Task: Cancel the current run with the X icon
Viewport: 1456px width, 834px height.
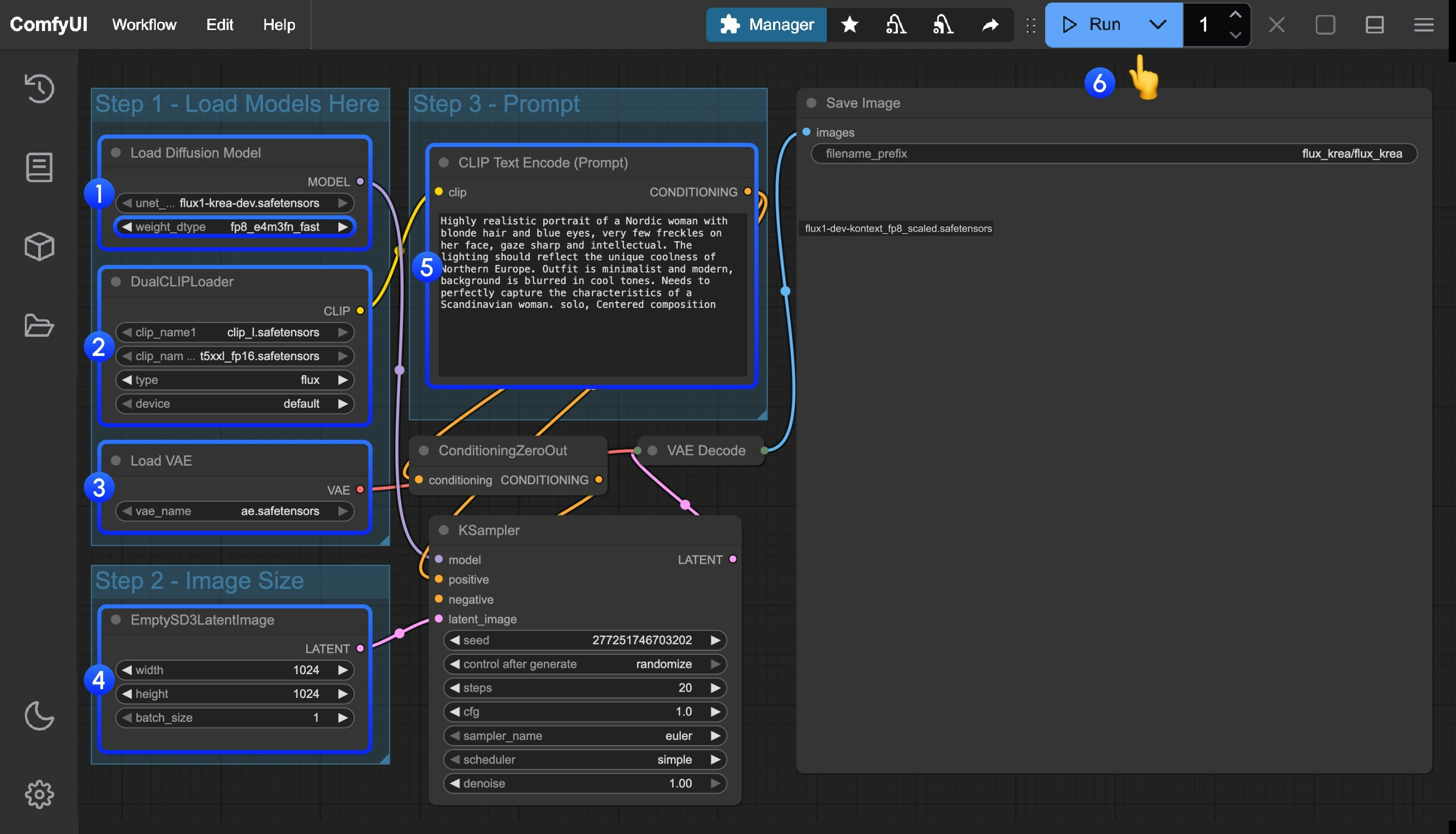Action: 1277,25
